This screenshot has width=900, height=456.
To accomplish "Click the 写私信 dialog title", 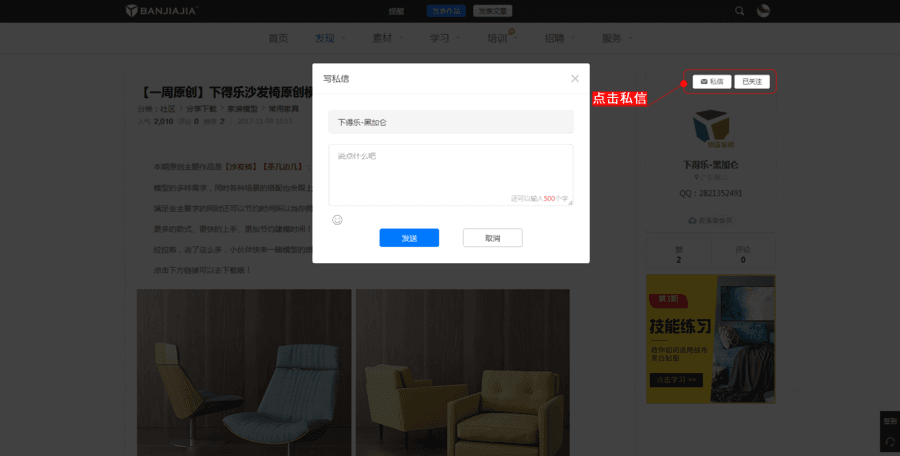I will coord(336,79).
